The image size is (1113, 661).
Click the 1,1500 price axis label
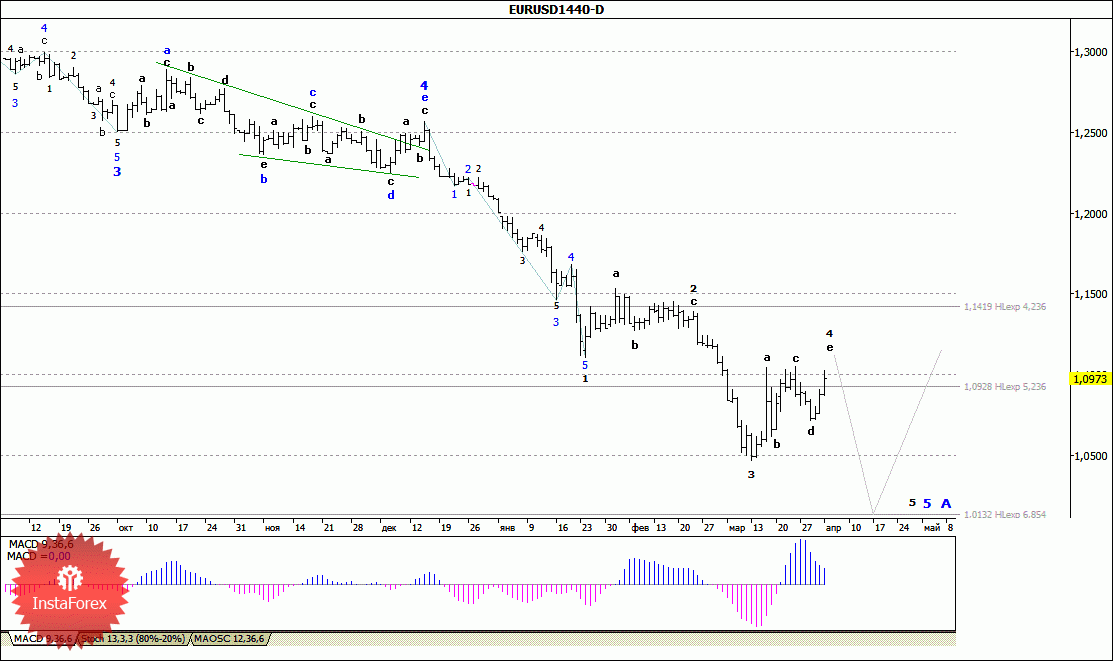click(1090, 294)
